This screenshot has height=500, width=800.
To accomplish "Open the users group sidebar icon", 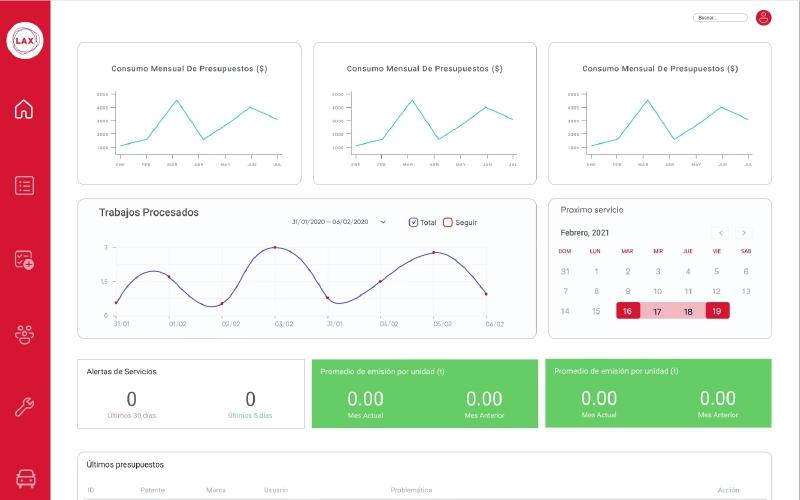I will pyautogui.click(x=24, y=335).
